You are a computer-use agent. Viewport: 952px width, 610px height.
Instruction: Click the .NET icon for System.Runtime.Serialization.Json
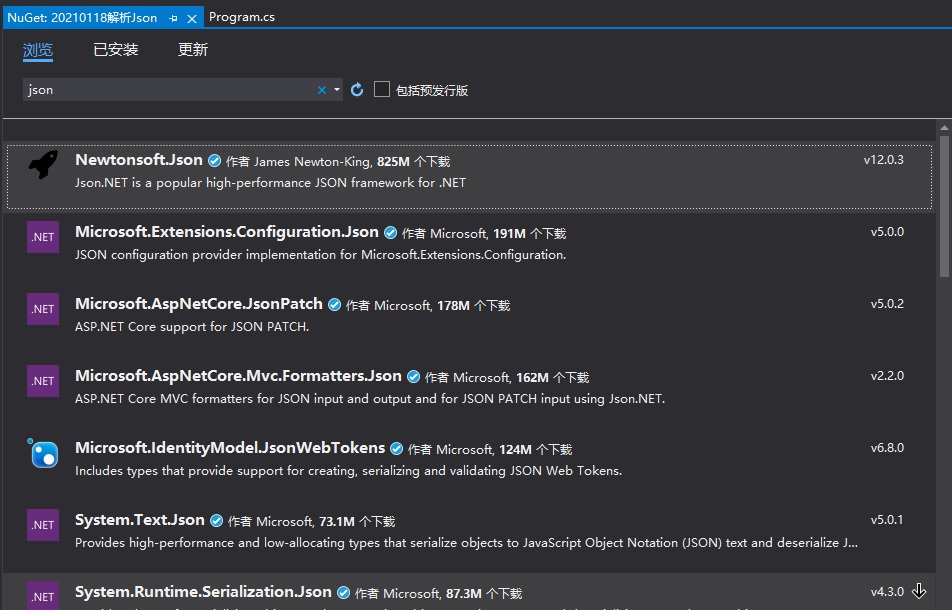point(43,595)
